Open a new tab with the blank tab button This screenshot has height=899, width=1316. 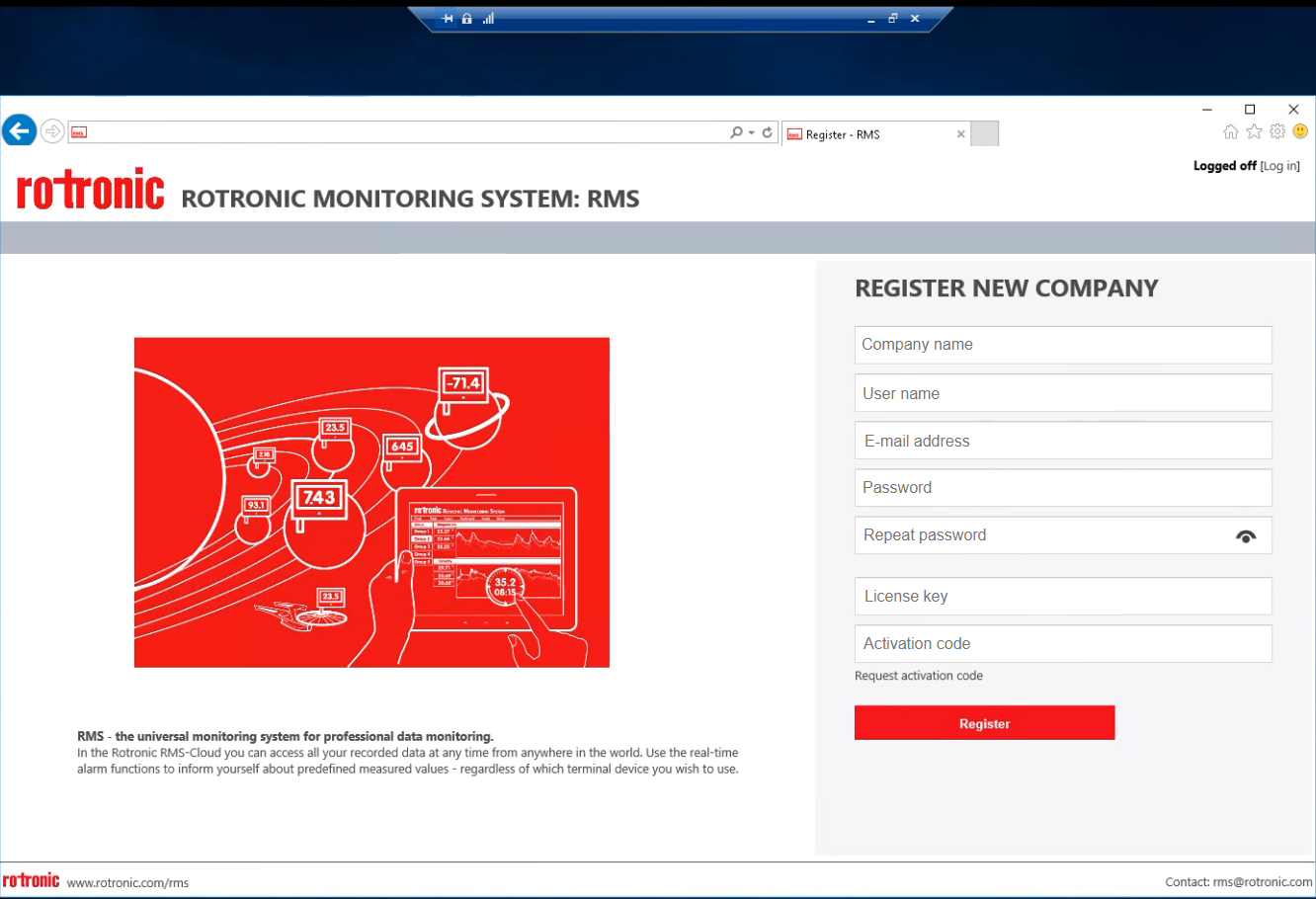point(985,133)
